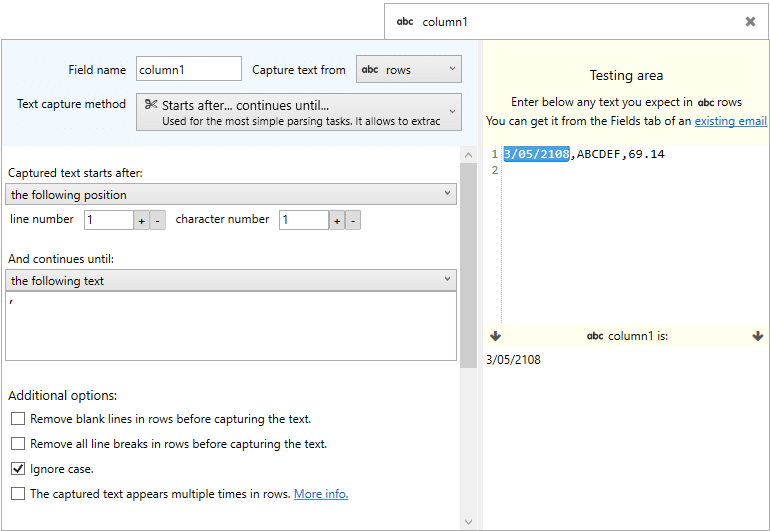Expand the 'the following text' dropdown

[231, 280]
